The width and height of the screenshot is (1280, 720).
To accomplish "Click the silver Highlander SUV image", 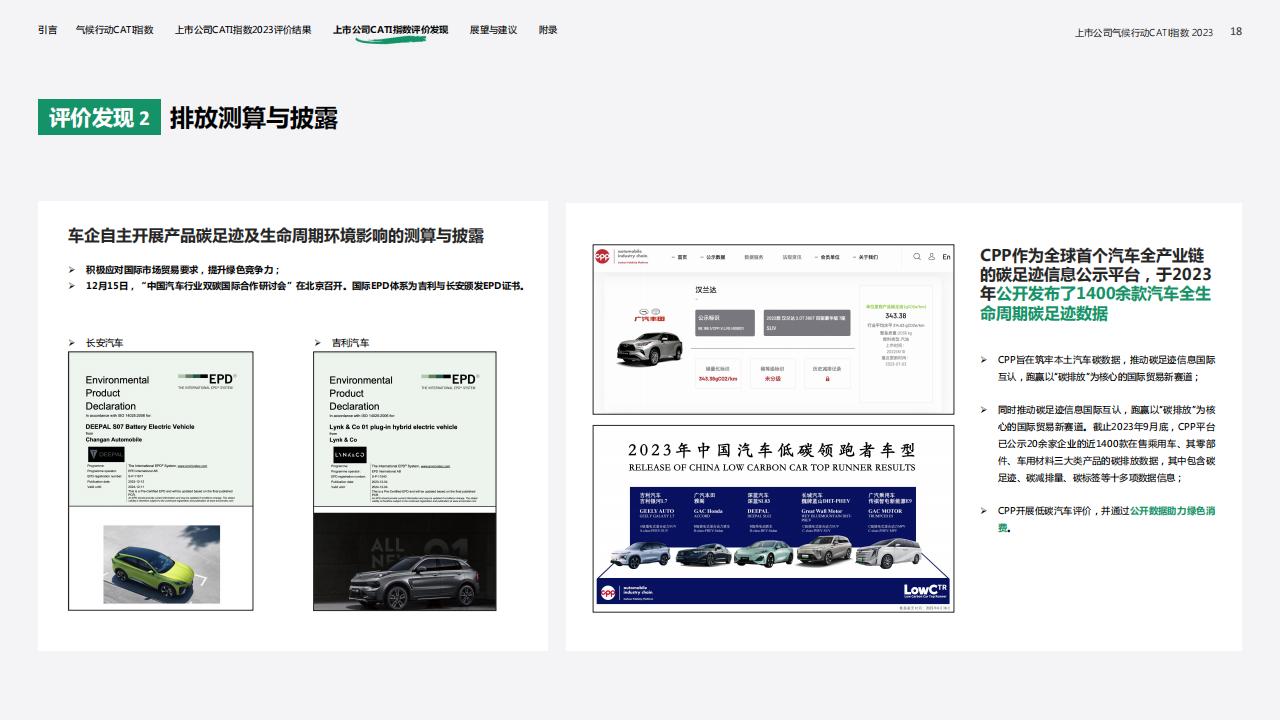I will point(650,348).
